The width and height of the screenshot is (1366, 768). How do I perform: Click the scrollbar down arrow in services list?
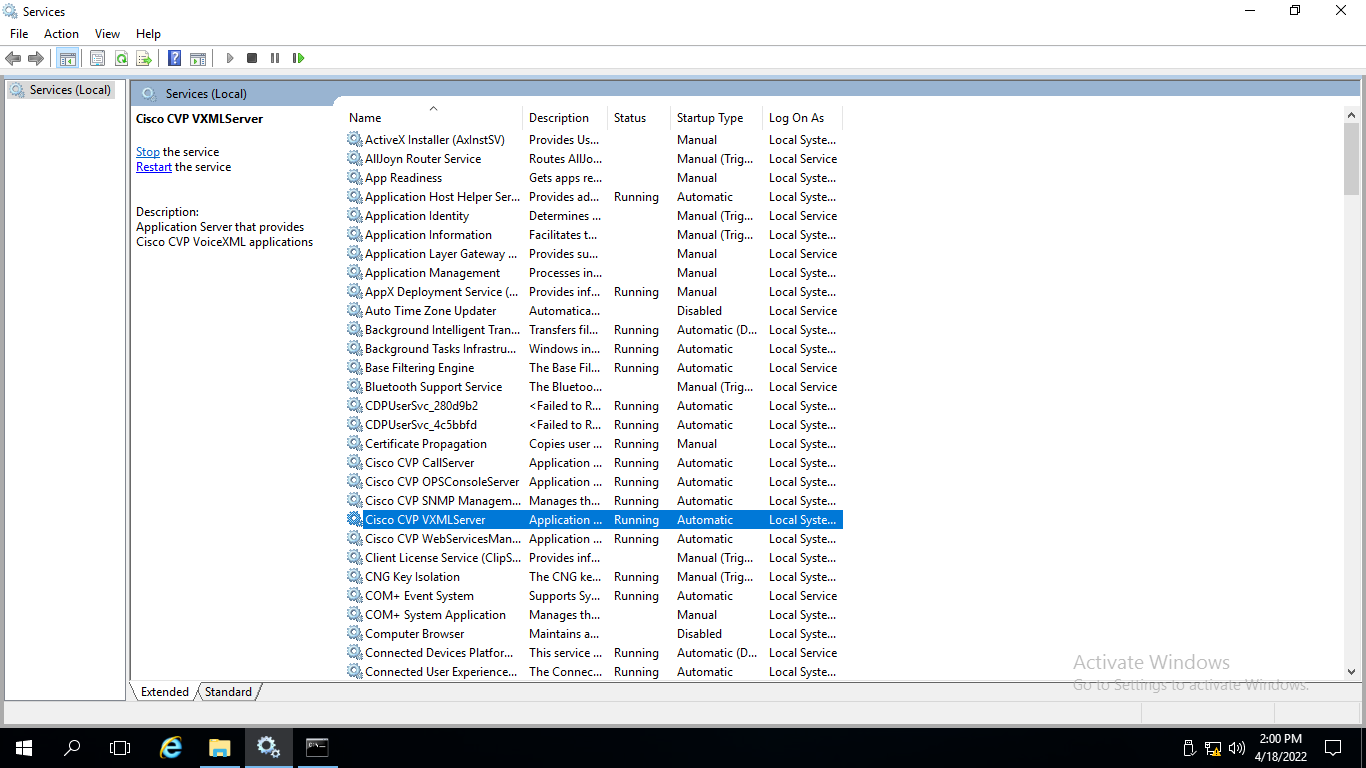pos(1351,673)
